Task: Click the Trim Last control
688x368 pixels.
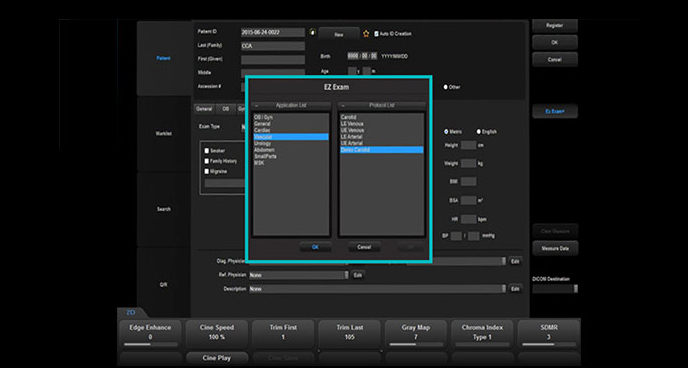Action: coord(349,334)
